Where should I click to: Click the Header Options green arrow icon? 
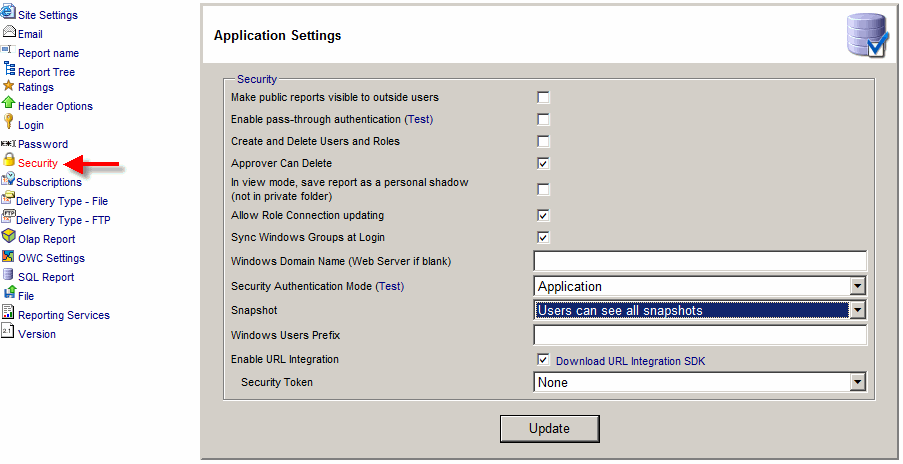[8, 102]
